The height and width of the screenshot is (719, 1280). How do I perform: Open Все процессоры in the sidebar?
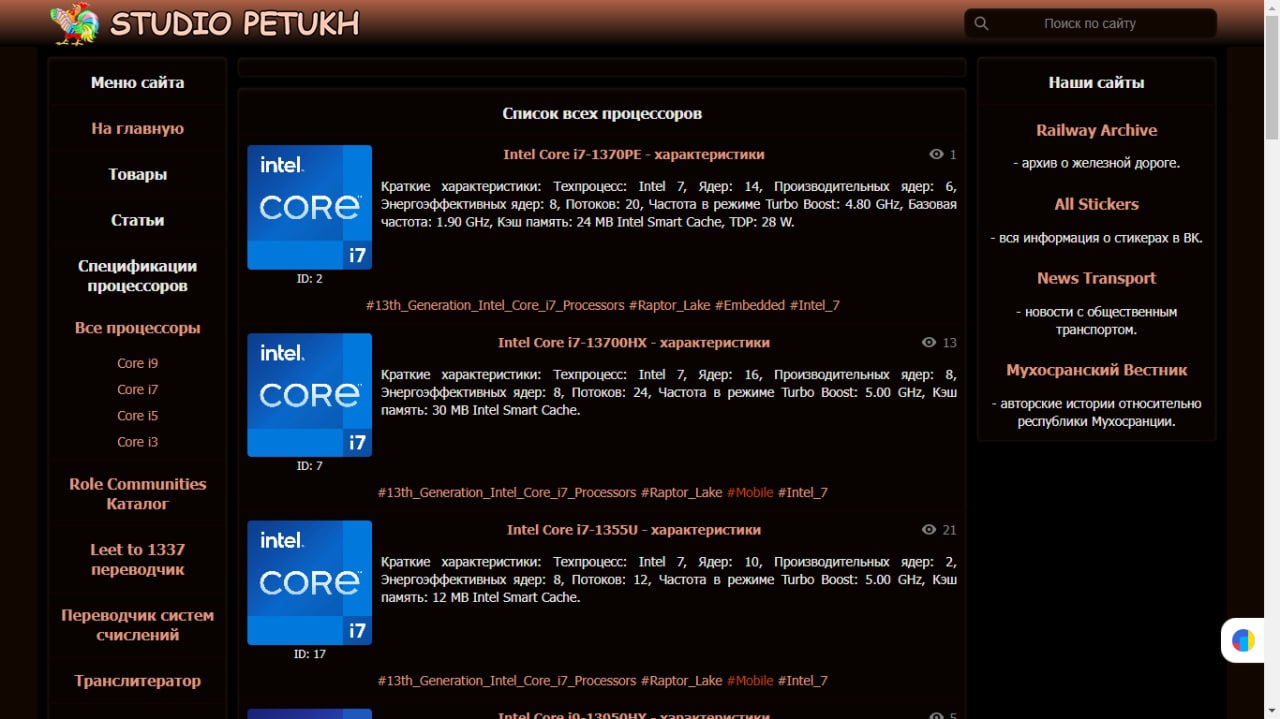click(137, 328)
